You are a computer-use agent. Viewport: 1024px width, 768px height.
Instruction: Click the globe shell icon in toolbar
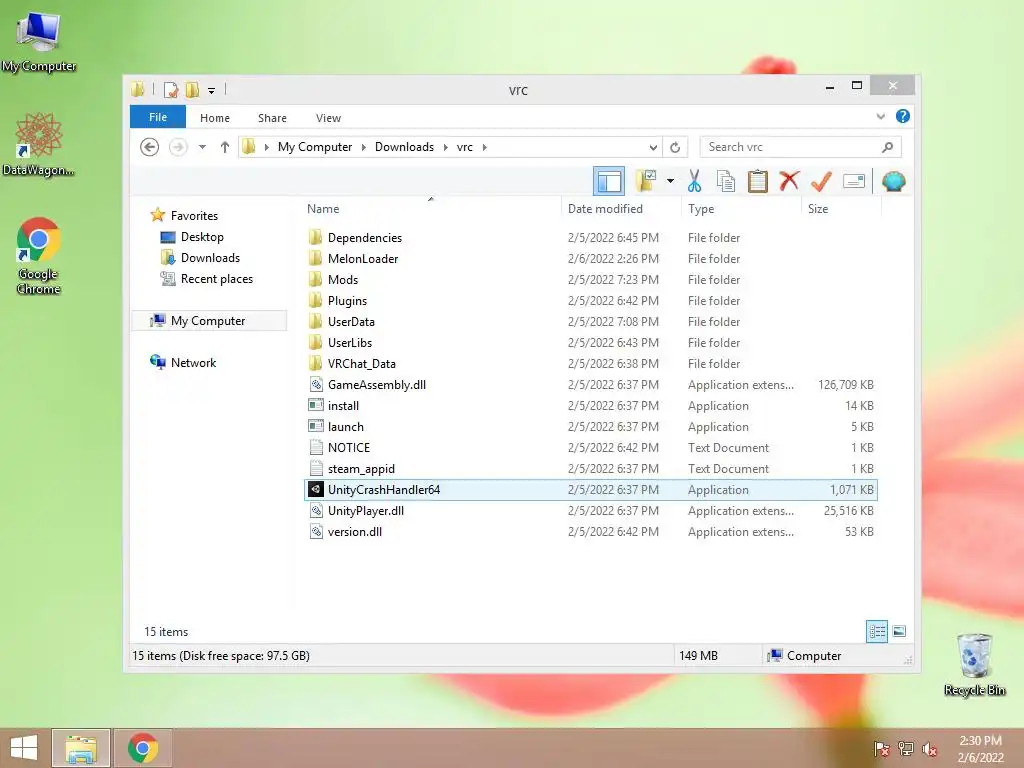coord(893,181)
